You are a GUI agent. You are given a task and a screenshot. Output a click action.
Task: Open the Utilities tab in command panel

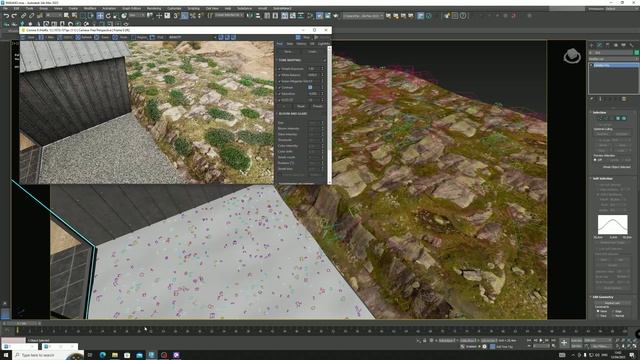coord(631,45)
